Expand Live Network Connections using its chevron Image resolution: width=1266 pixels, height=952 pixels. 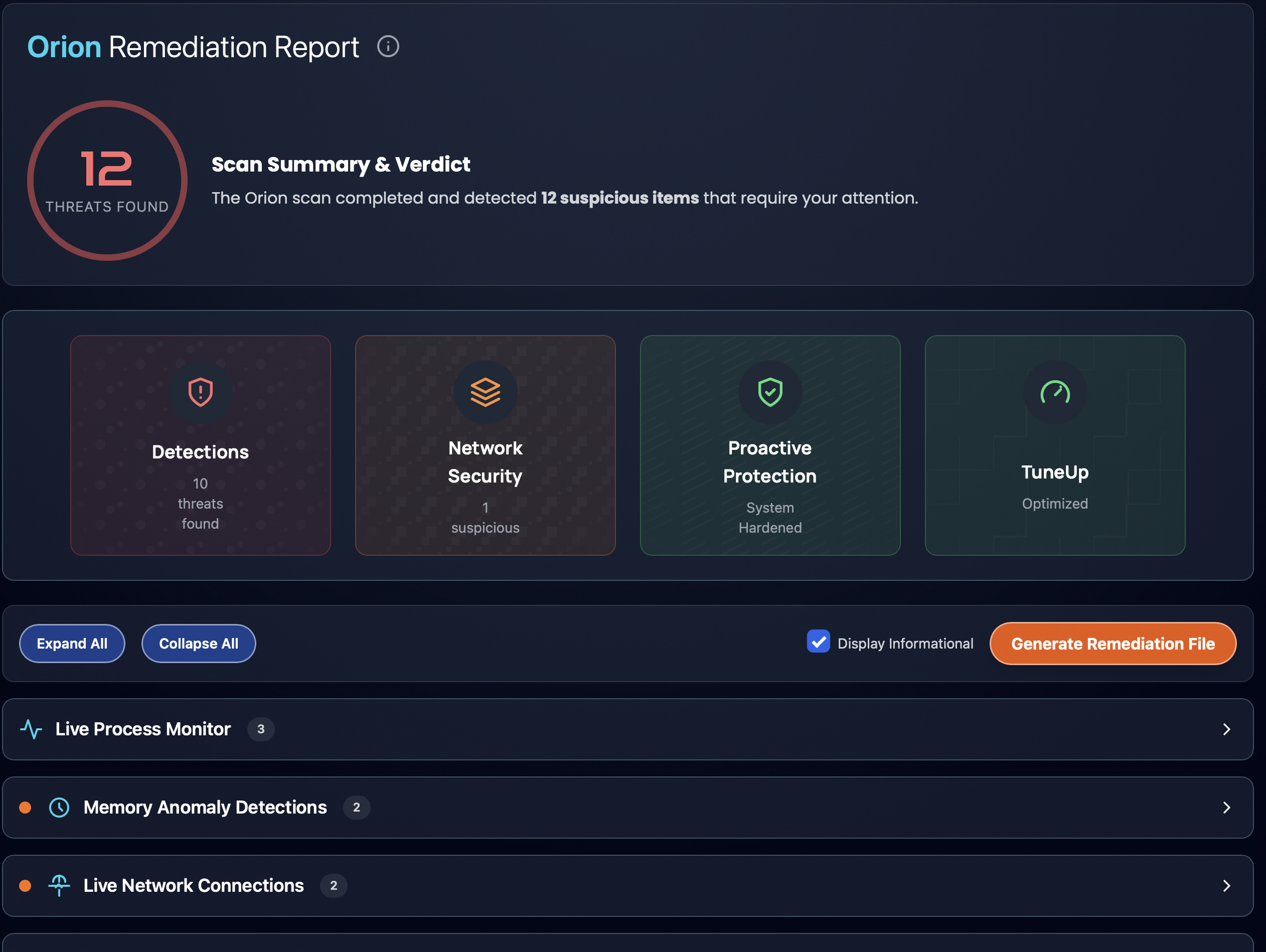tap(1226, 886)
